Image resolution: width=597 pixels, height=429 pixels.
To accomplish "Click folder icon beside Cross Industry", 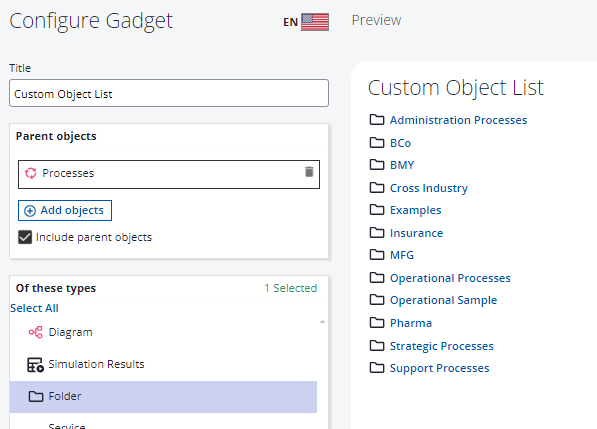I will coord(377,188).
